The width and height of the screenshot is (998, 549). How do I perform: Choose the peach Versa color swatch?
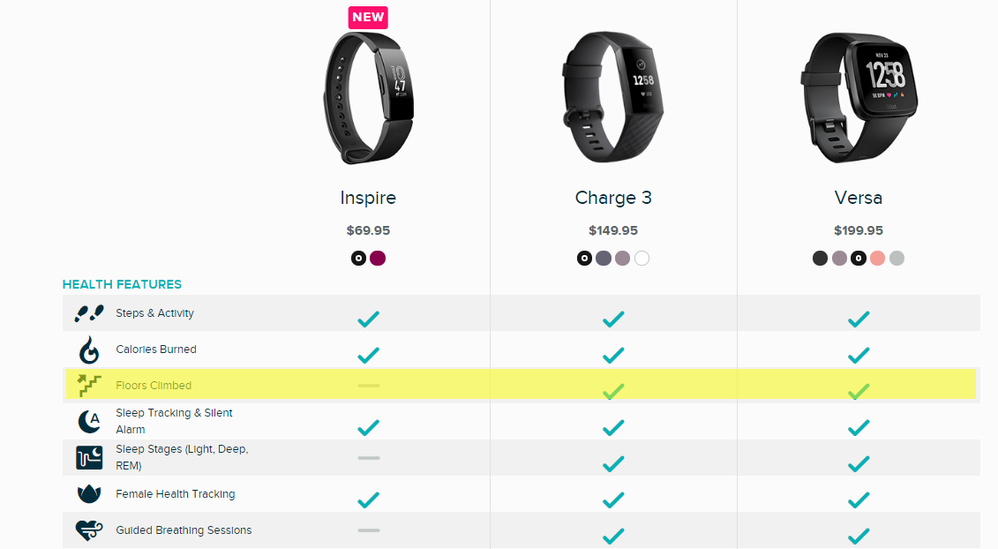(x=877, y=258)
